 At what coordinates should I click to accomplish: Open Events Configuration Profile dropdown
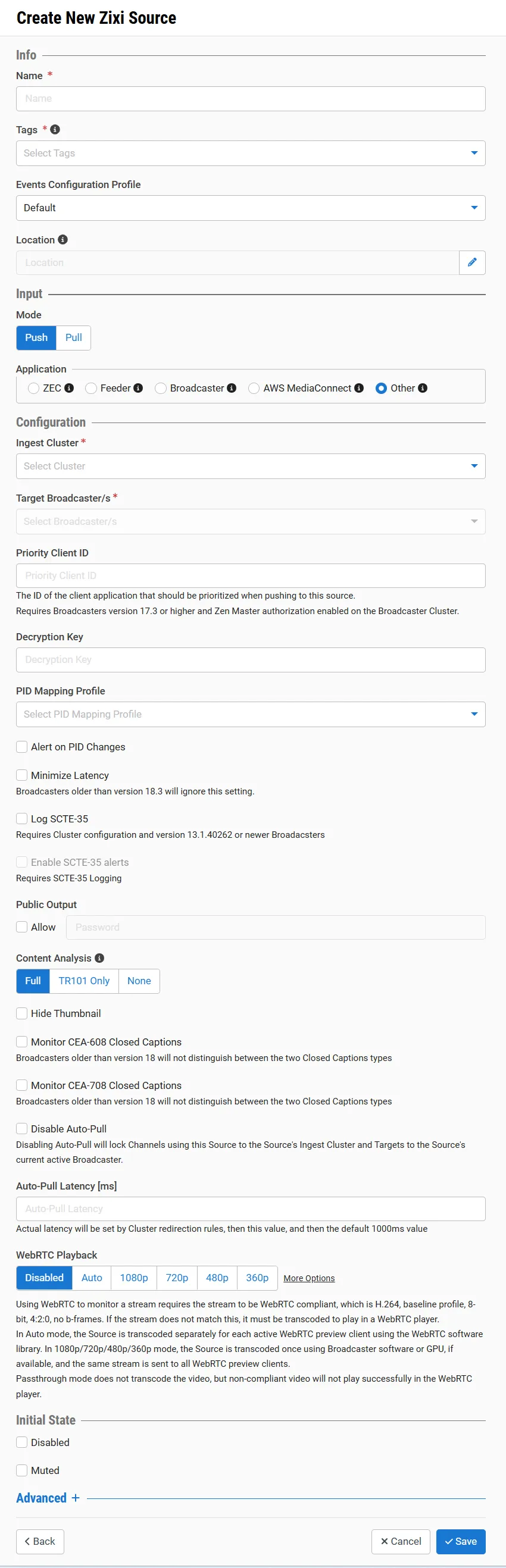250,208
